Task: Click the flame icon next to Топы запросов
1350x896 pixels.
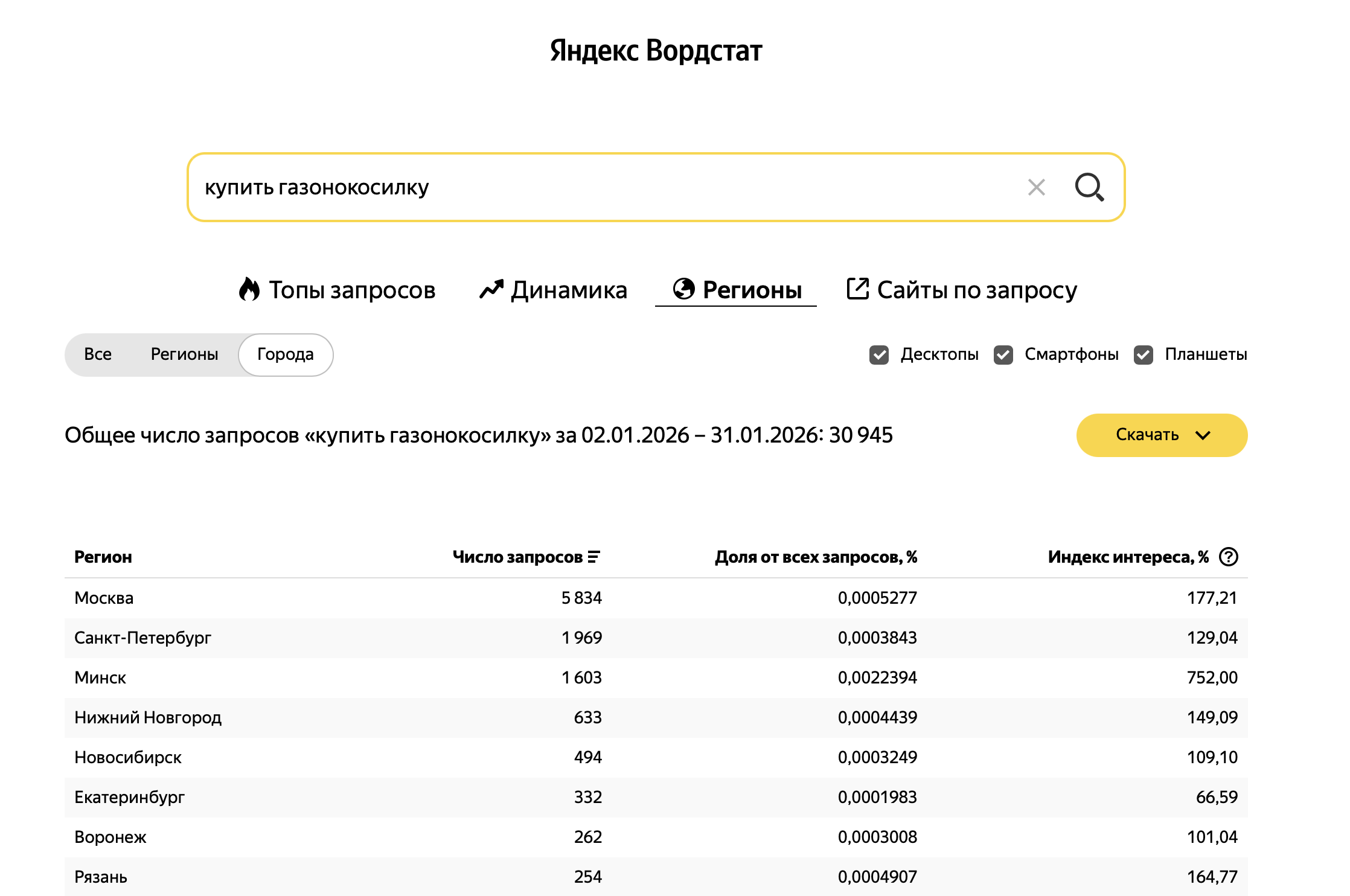Action: [x=250, y=290]
